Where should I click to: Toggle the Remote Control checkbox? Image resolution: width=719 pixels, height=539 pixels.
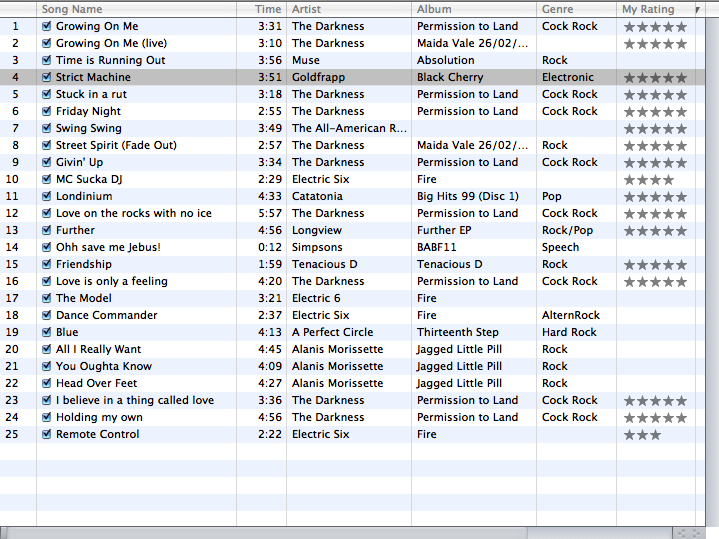click(46, 434)
